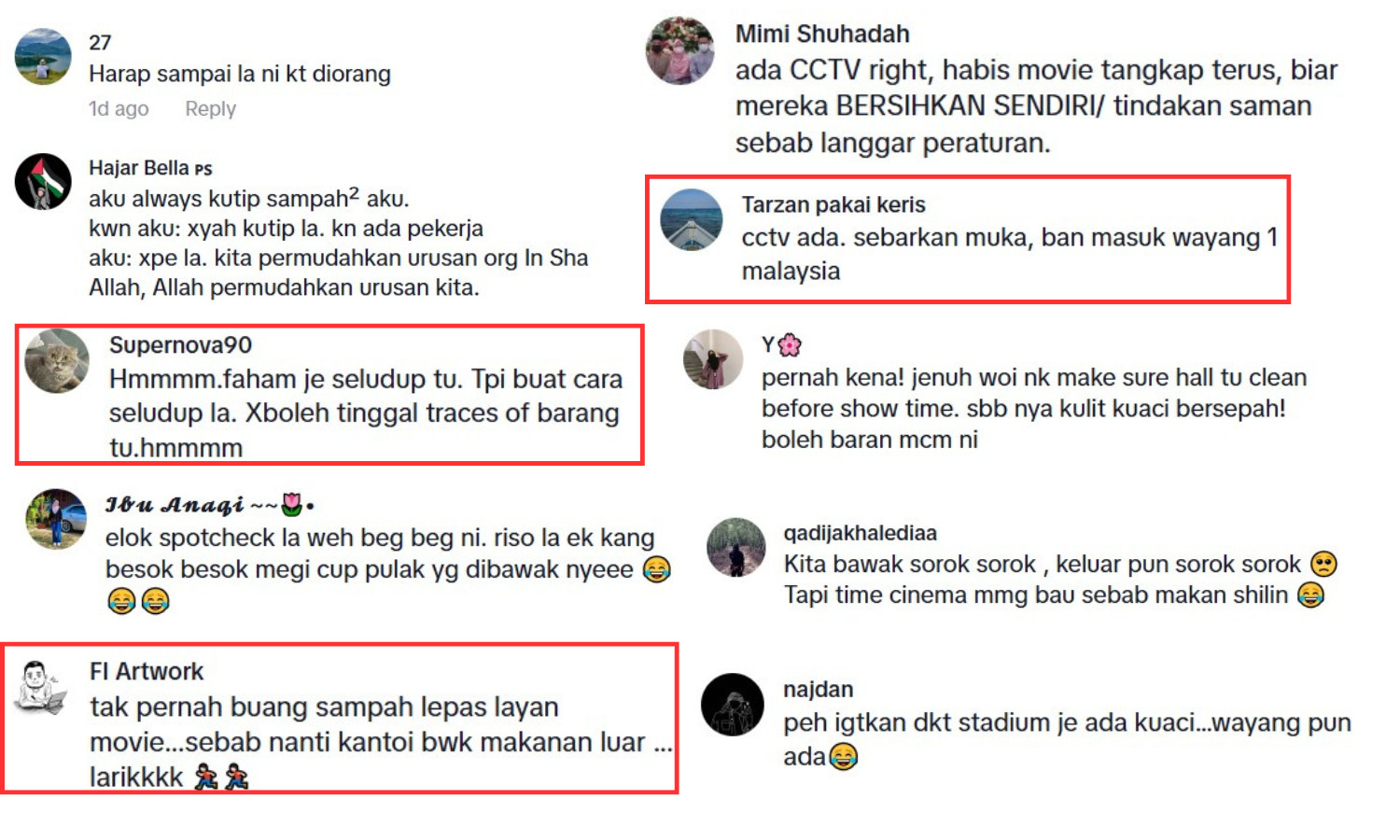
Task: Open FI Artwork's cartoon avatar
Action: coord(41,688)
